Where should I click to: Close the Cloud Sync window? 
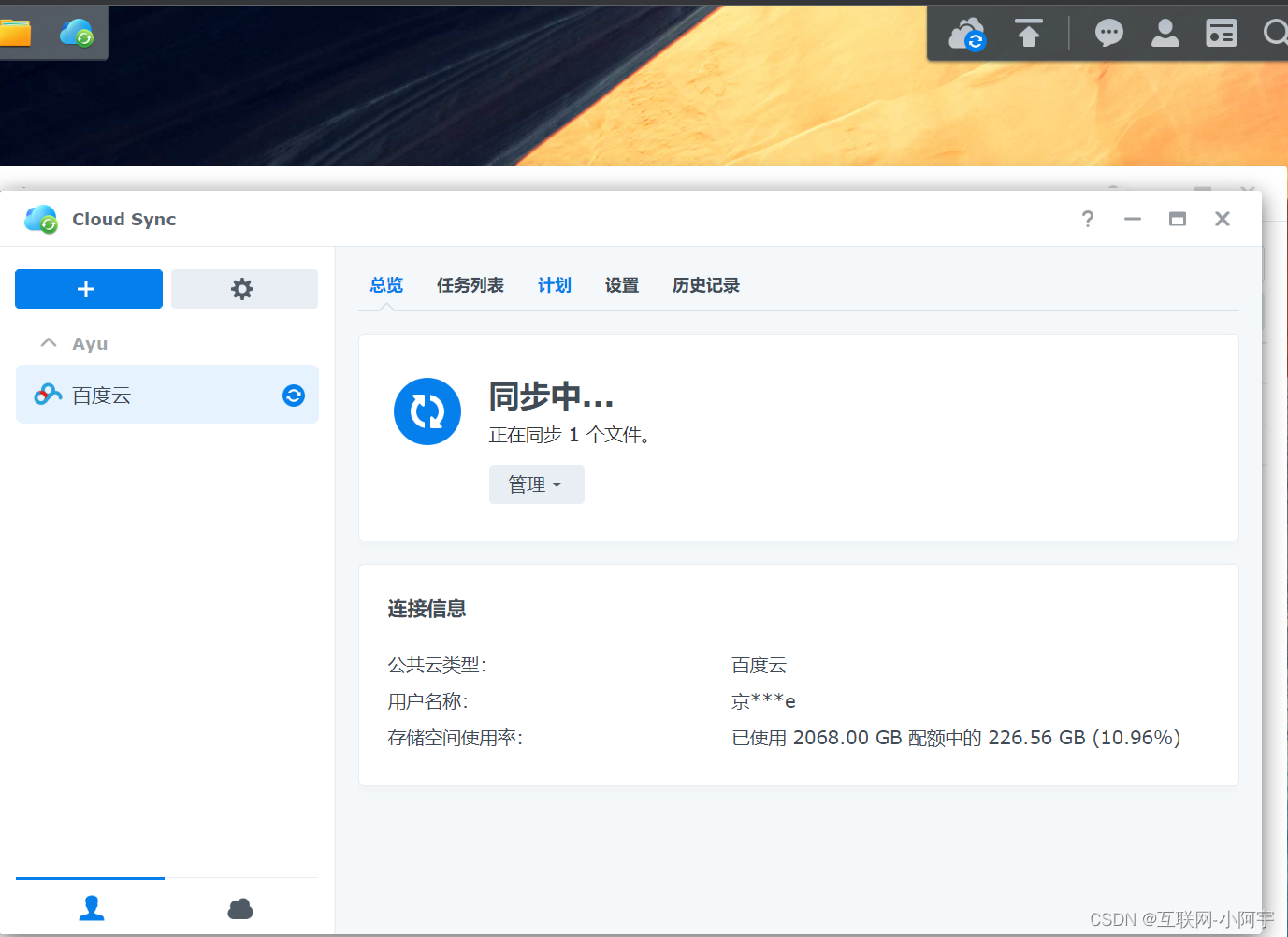1223,219
